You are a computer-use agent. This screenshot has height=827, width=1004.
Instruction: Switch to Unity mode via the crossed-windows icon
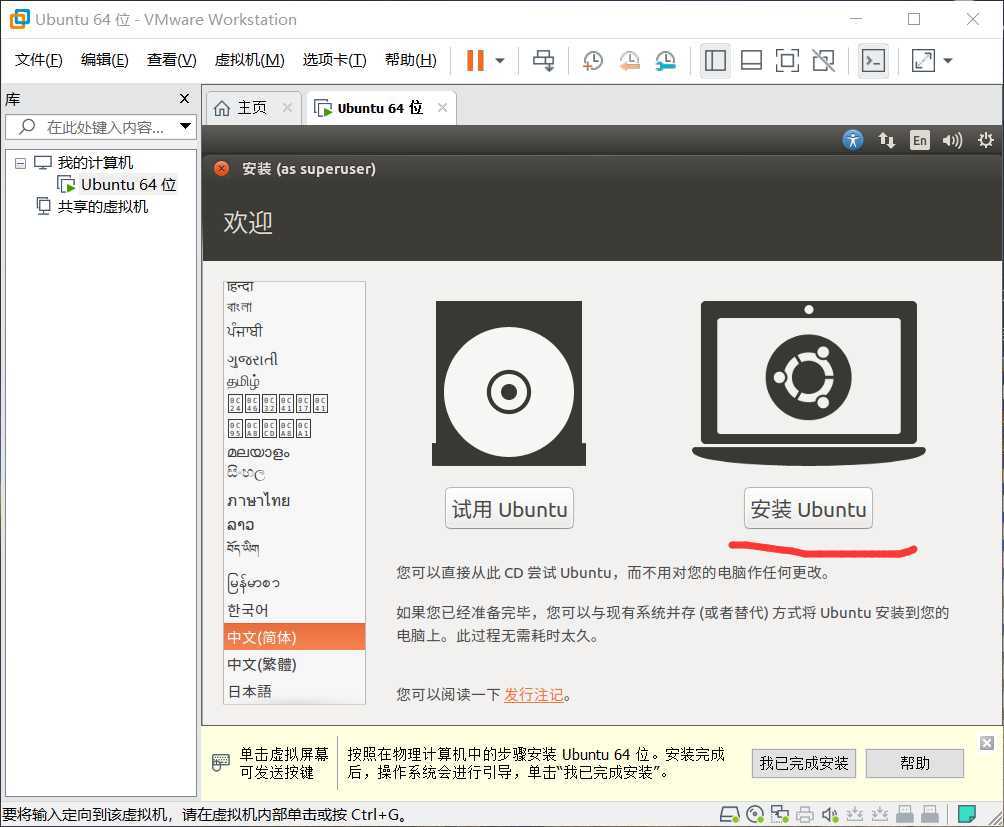click(x=823, y=61)
